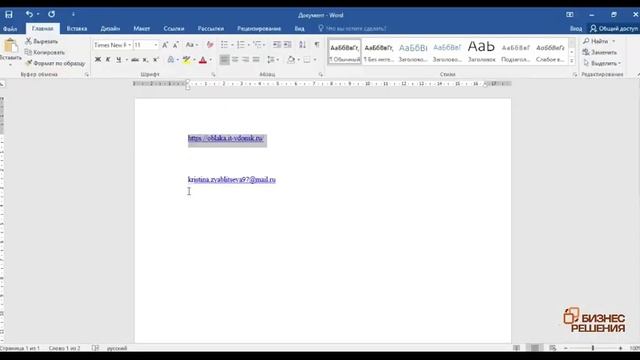Undo the last action
640x360 pixels.
[29, 14]
